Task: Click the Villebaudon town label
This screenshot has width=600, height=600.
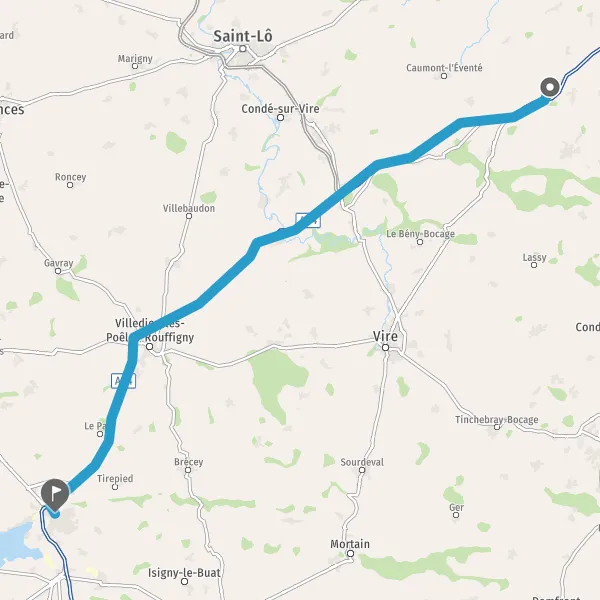Action: point(189,208)
